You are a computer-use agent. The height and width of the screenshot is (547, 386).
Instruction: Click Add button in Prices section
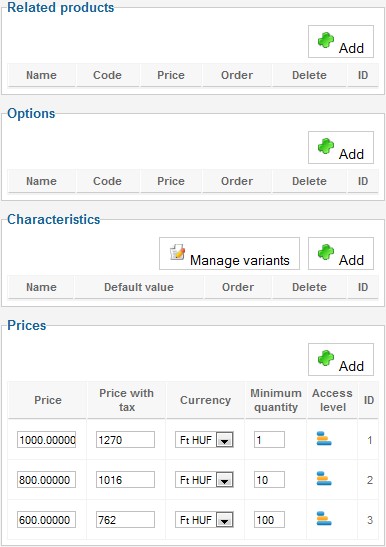(x=341, y=360)
